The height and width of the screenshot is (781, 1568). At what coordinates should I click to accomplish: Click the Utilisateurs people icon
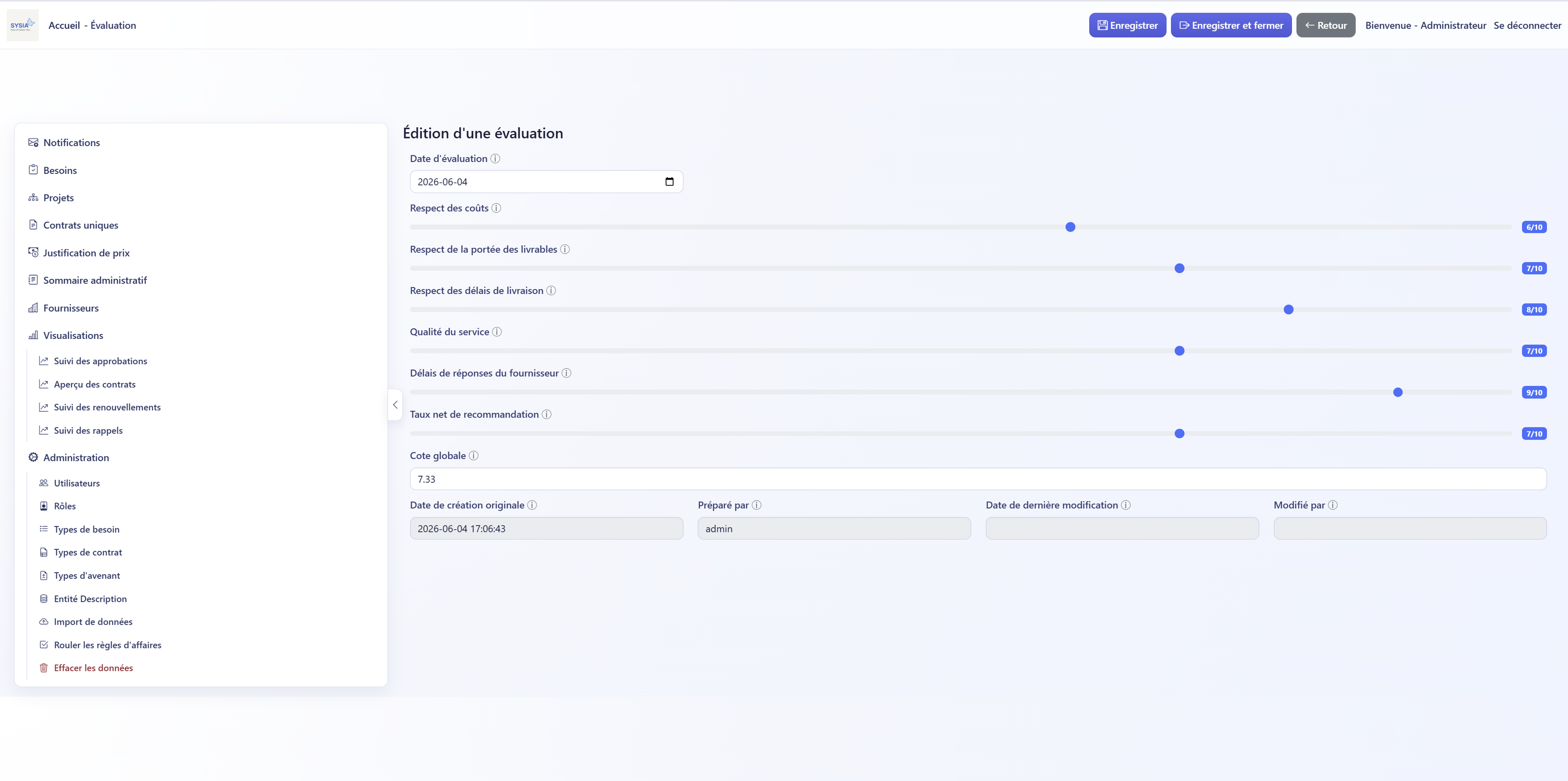pyautogui.click(x=44, y=483)
